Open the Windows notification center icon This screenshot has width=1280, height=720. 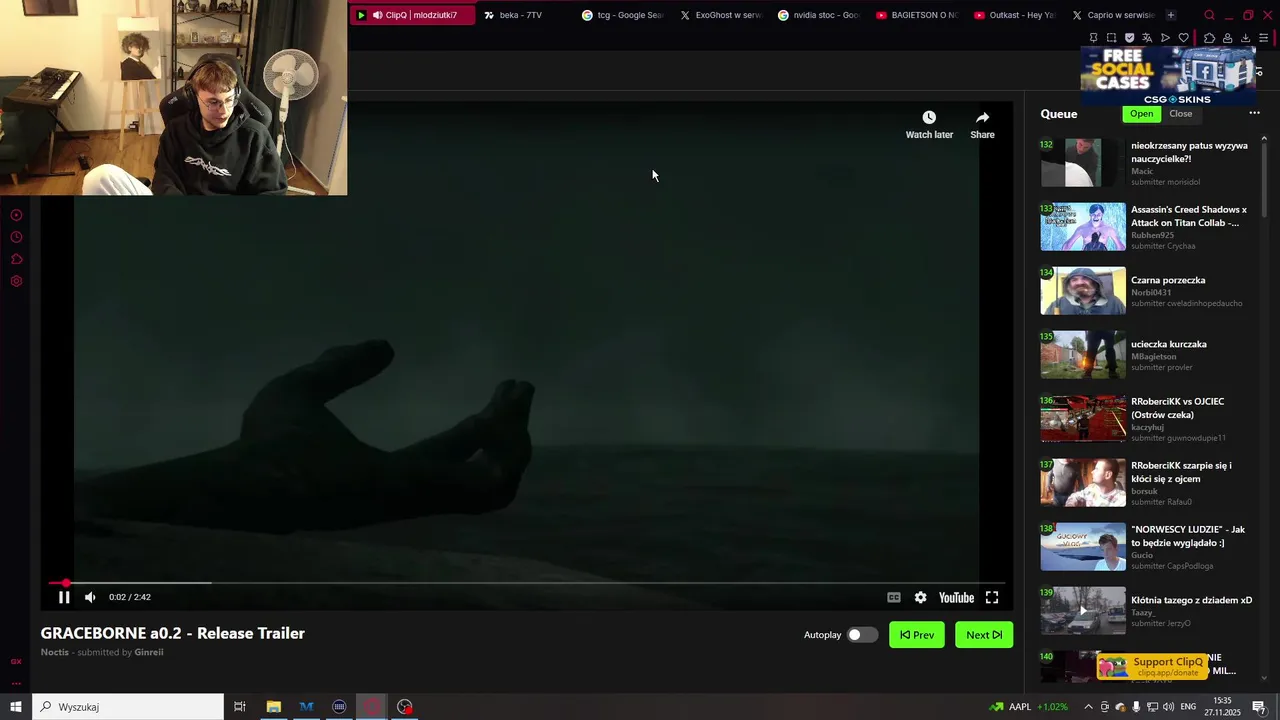1259,707
